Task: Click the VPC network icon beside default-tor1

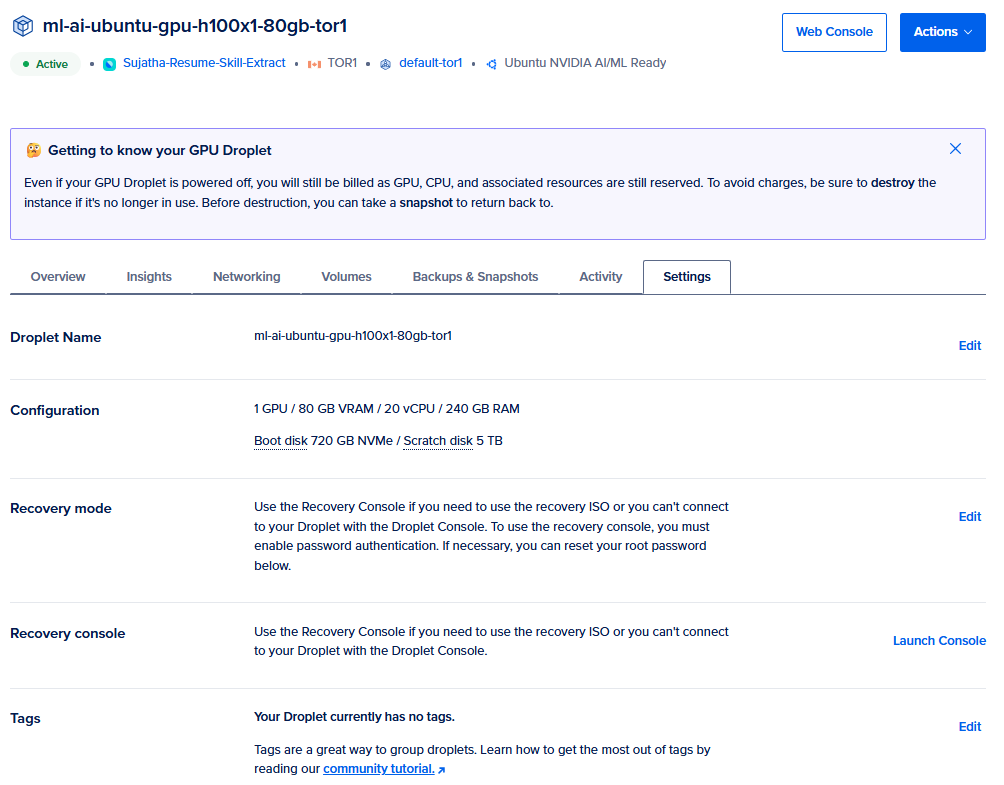Action: [385, 62]
